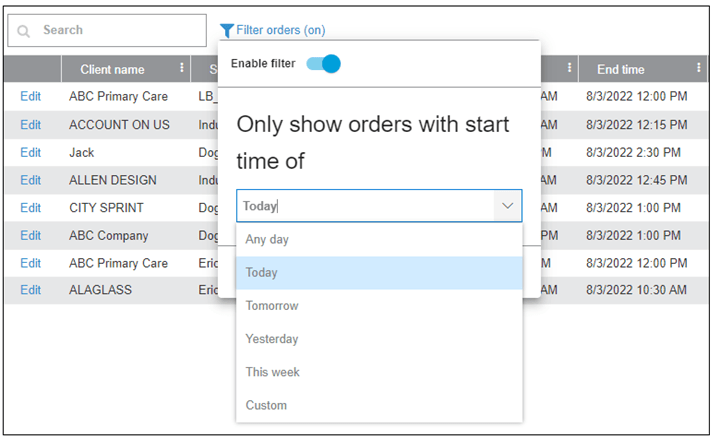This screenshot has width=720, height=439.
Task: Choose Tomorrow in the dropdown
Action: click(x=272, y=306)
